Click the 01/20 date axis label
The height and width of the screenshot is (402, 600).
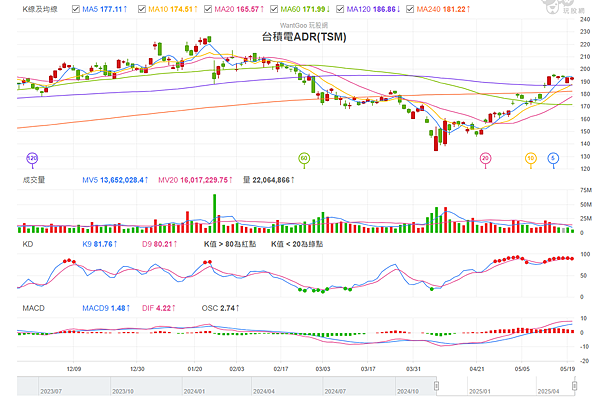(x=195, y=369)
